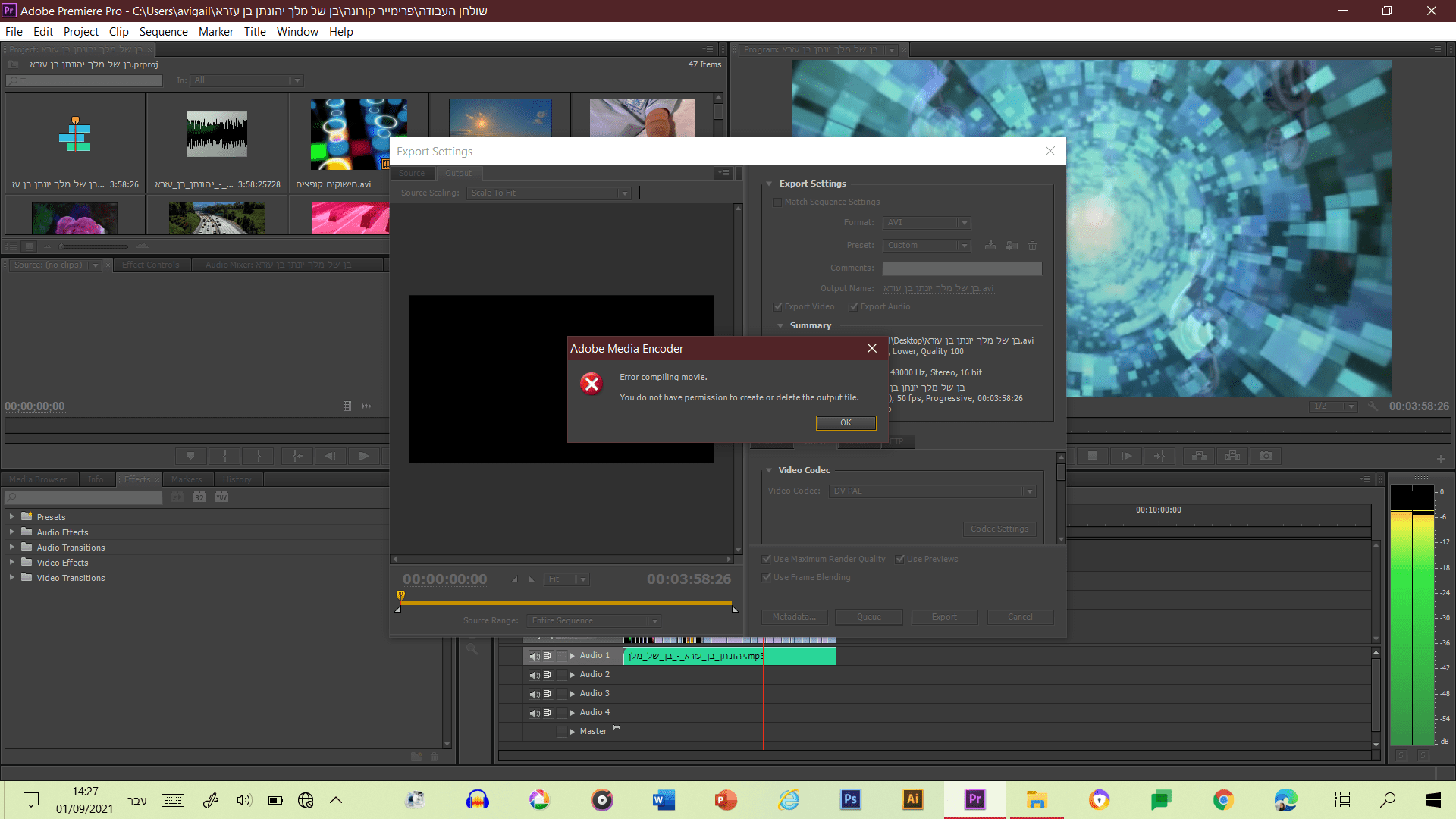The width and height of the screenshot is (1456, 819).
Task: Click the Button Editor plus icon
Action: [x=1441, y=459]
